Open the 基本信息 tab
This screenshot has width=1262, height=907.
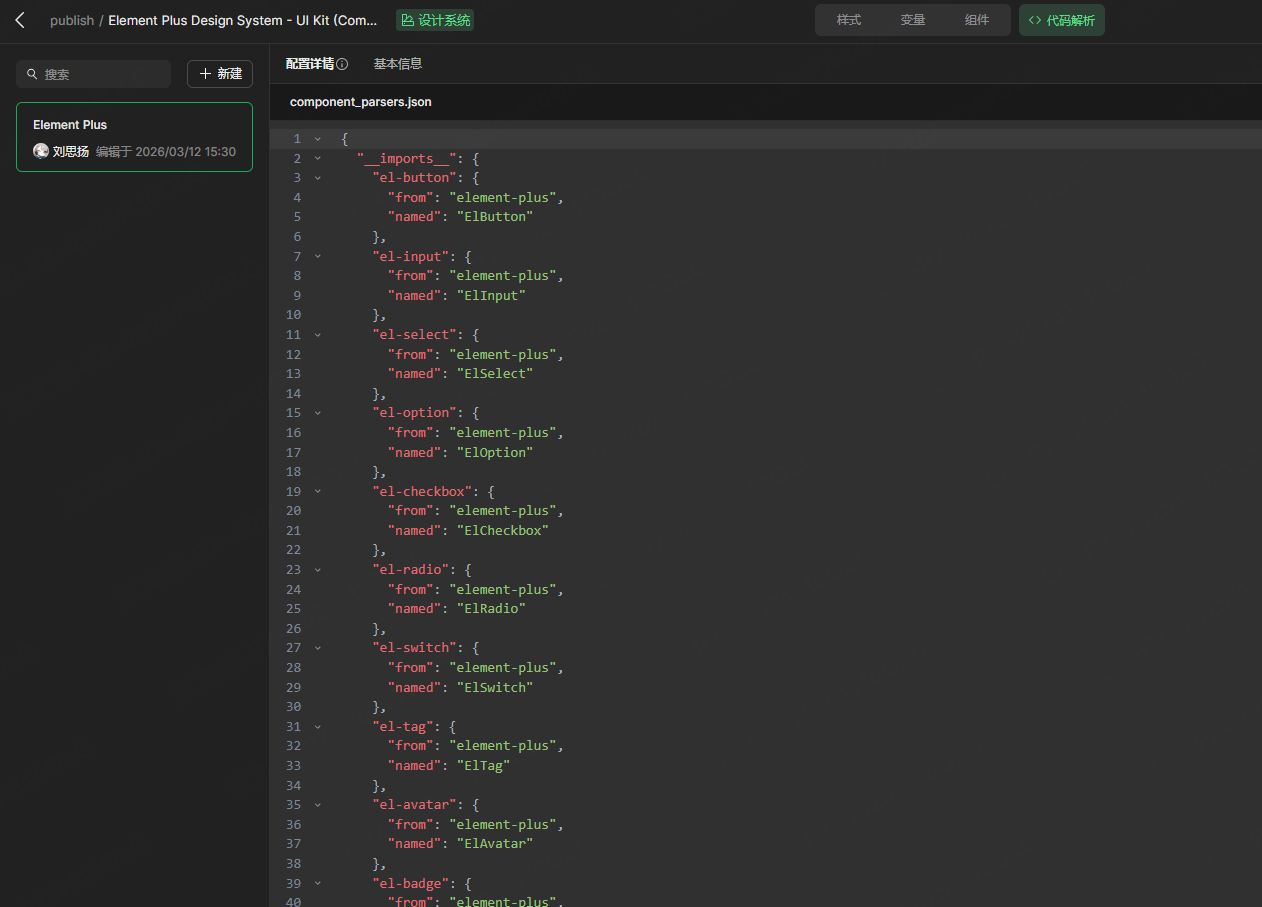click(398, 64)
